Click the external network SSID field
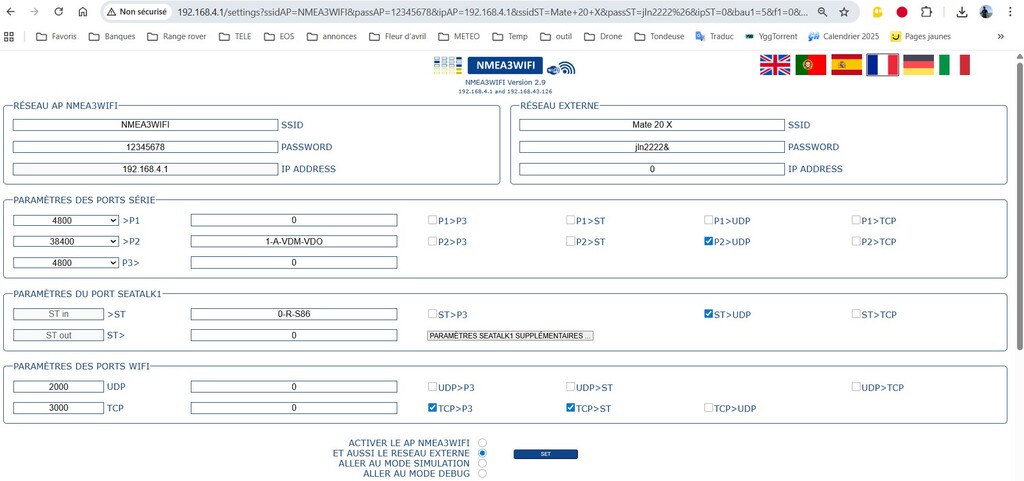 [x=652, y=125]
